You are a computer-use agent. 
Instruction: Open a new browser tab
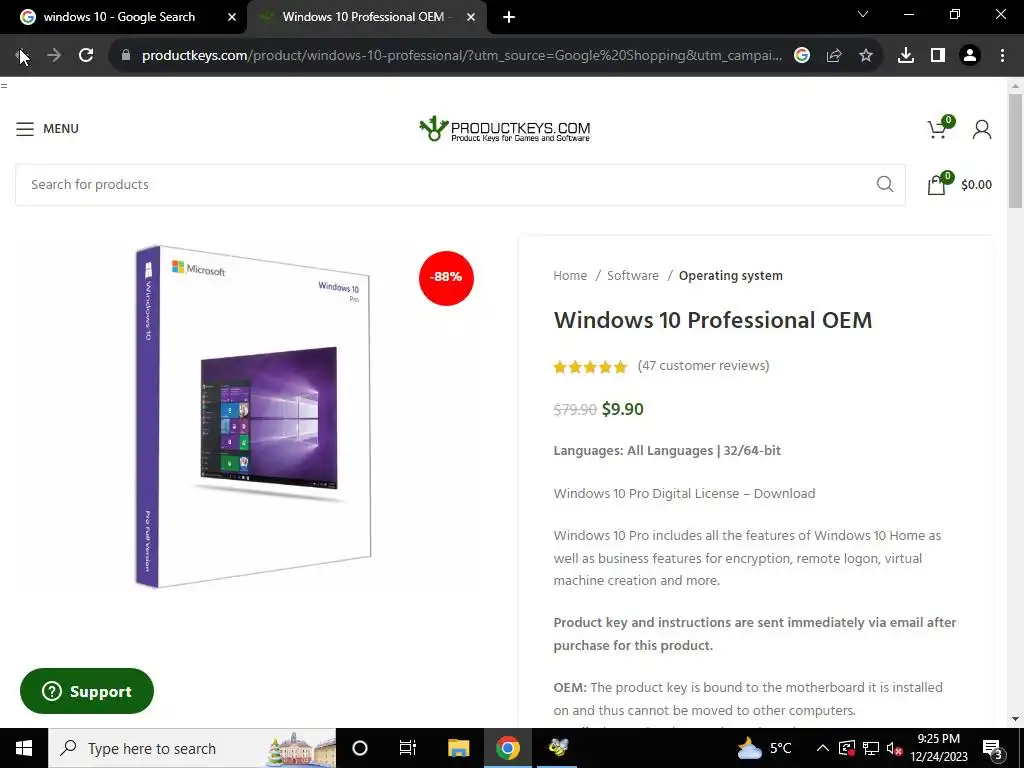tap(509, 17)
